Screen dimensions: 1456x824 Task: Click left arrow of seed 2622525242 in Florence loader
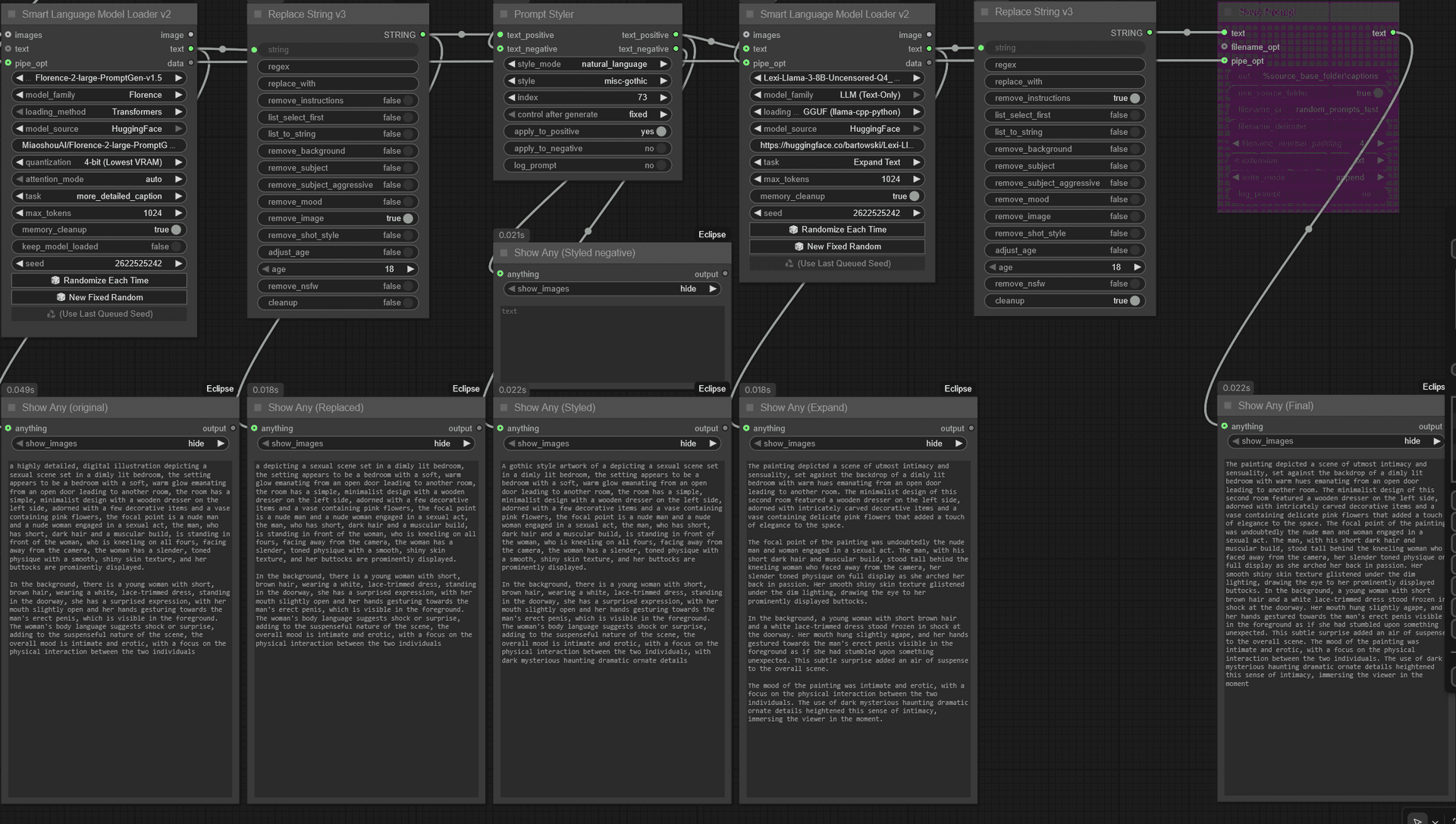[x=20, y=264]
